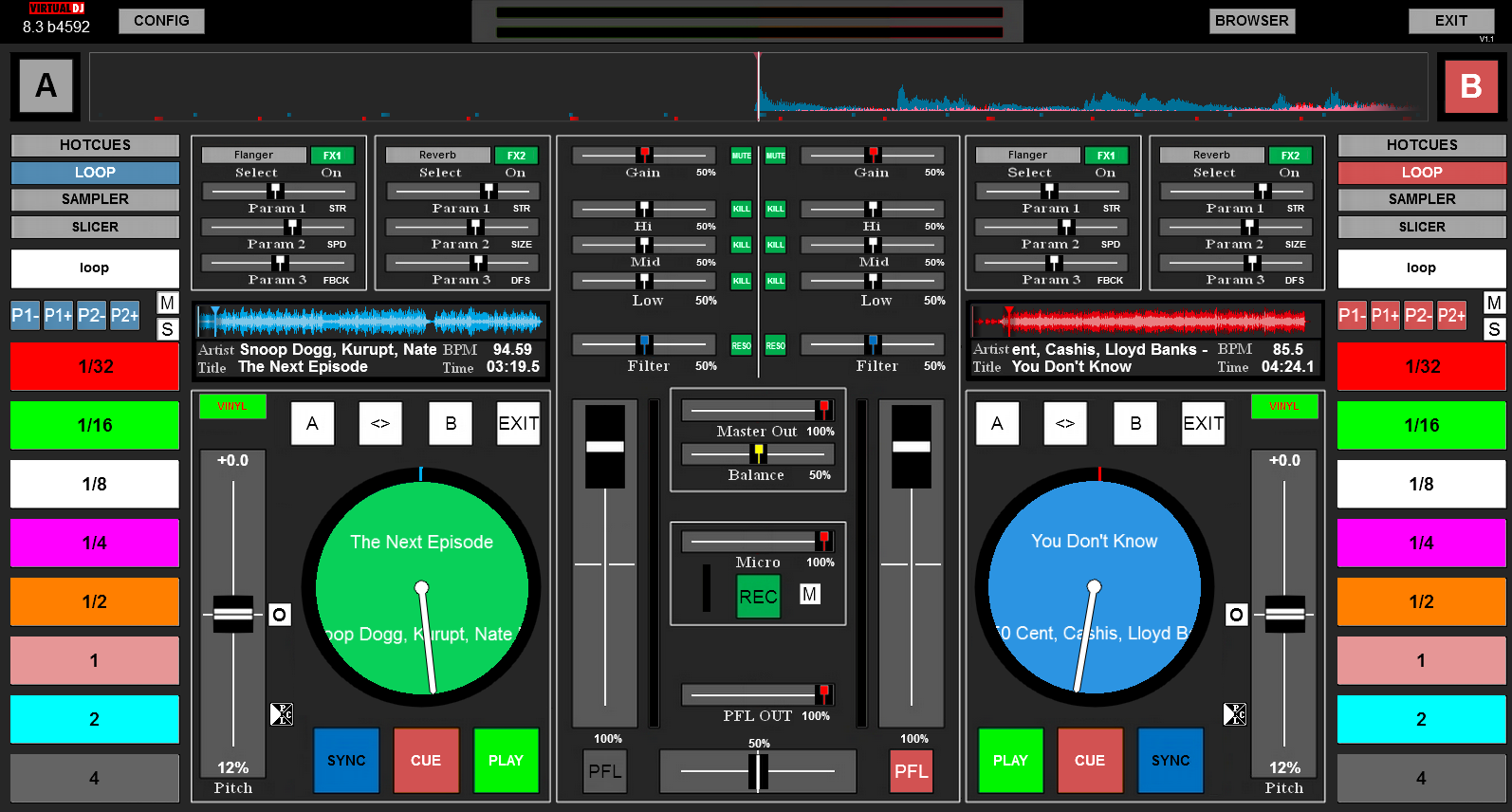Image resolution: width=1512 pixels, height=812 pixels.
Task: Click the crossfader slider
Action: (x=758, y=771)
